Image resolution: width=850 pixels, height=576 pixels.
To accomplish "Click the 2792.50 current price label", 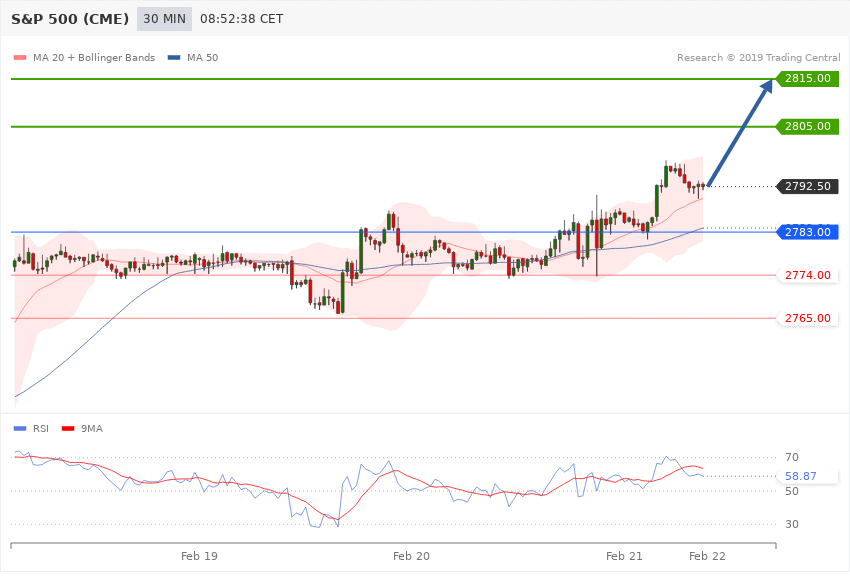I will point(808,186).
